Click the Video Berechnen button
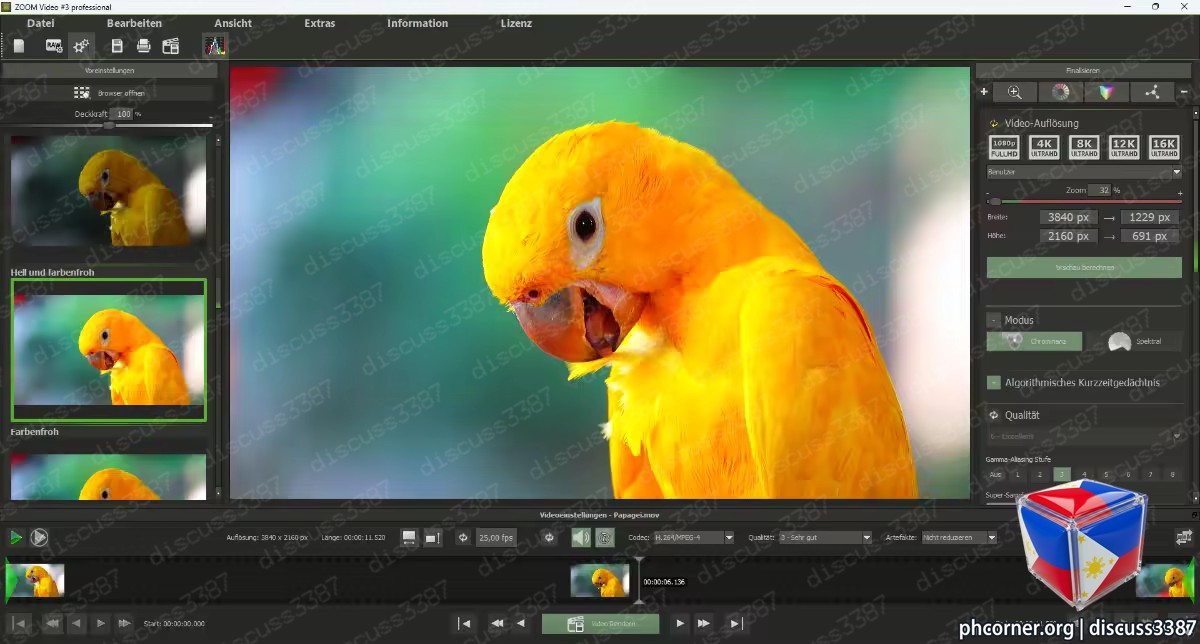Image resolution: width=1200 pixels, height=644 pixels. pos(601,624)
